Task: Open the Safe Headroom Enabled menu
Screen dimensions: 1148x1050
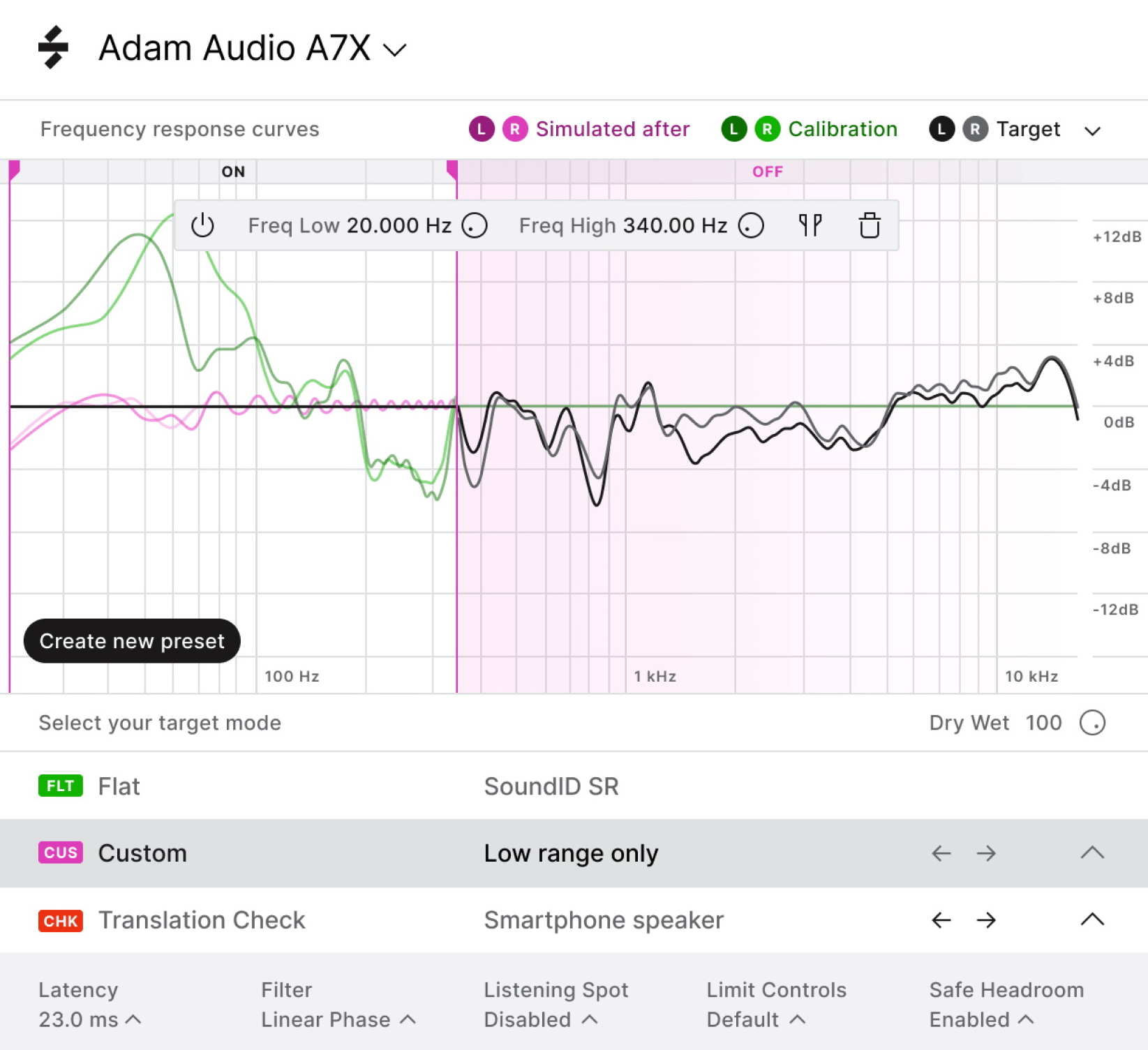Action: point(981,1019)
